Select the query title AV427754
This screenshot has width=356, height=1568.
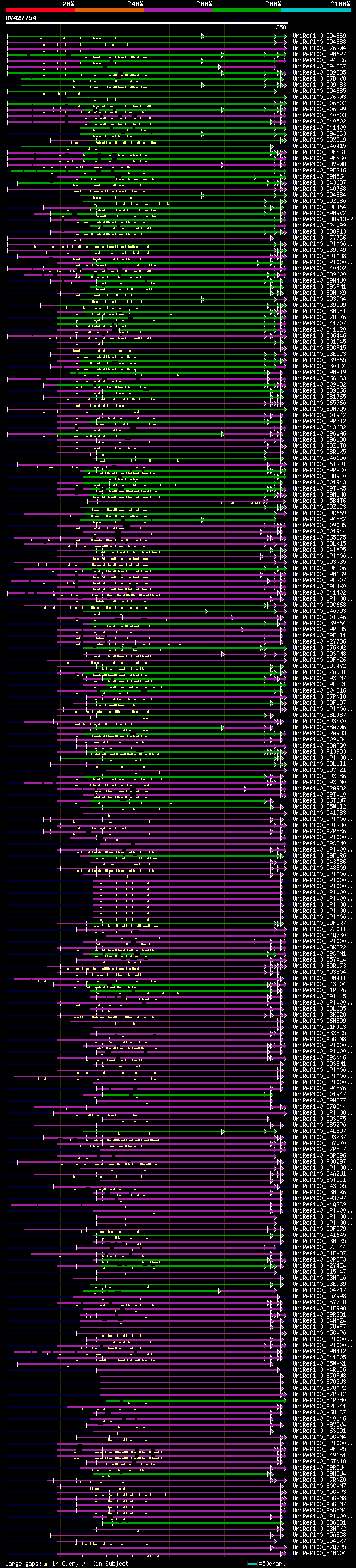[x=21, y=18]
